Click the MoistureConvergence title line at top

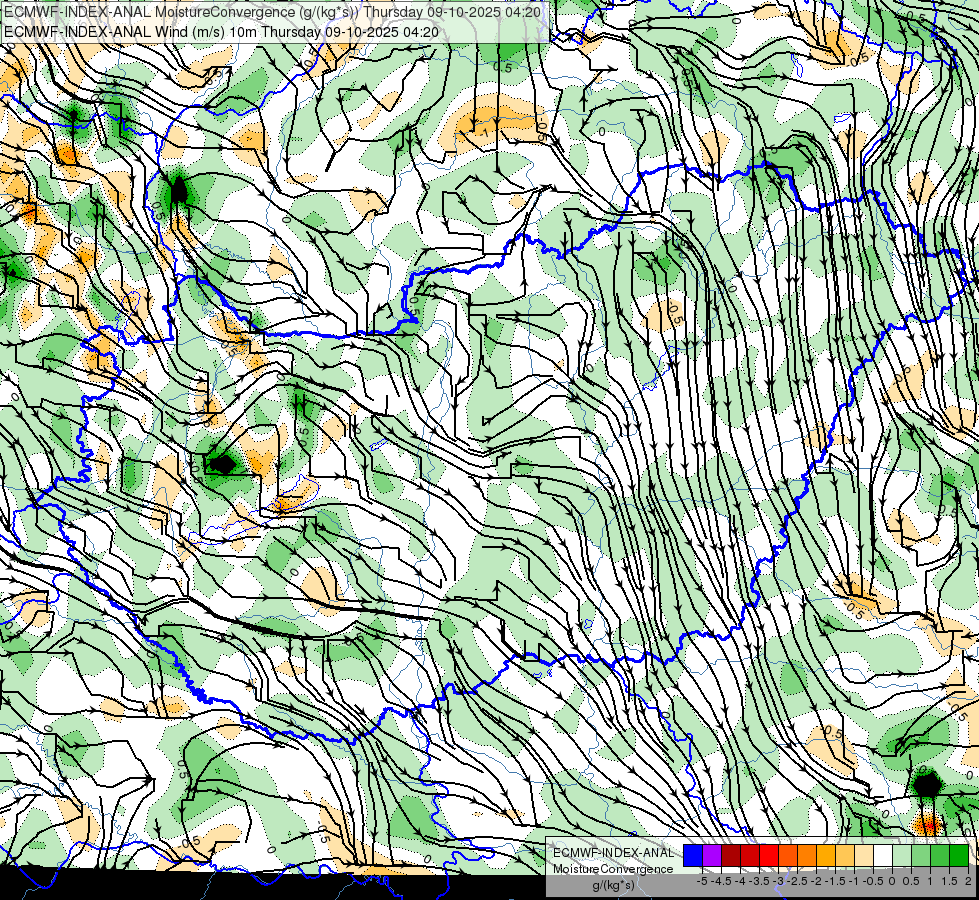[x=272, y=12]
